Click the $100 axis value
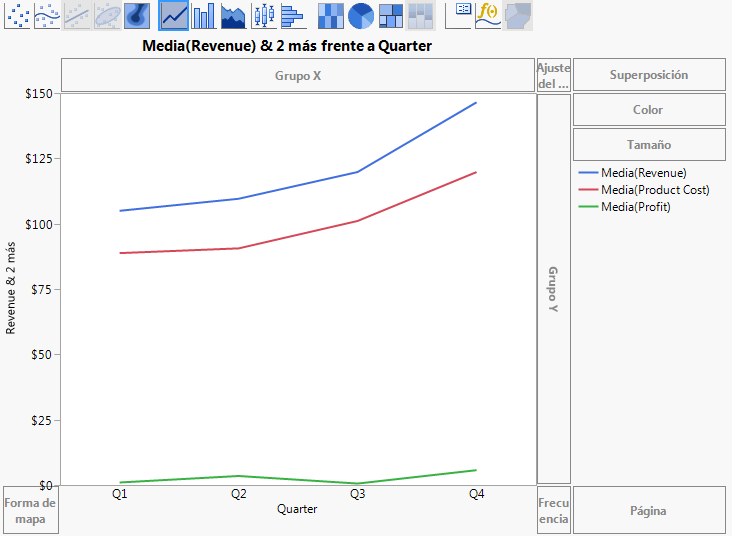Viewport: 732px width, 536px height. point(39,225)
